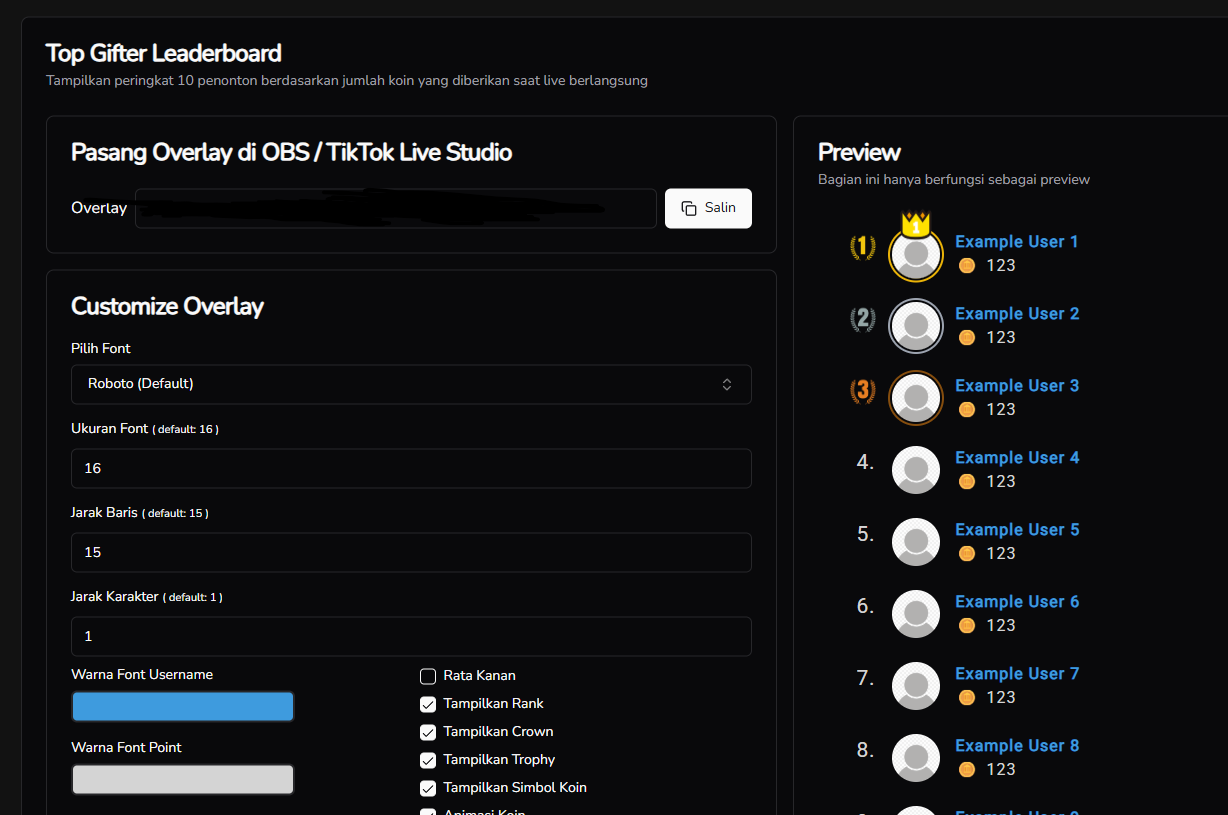Click the chevron arrows on Roboto font selector

727,384
